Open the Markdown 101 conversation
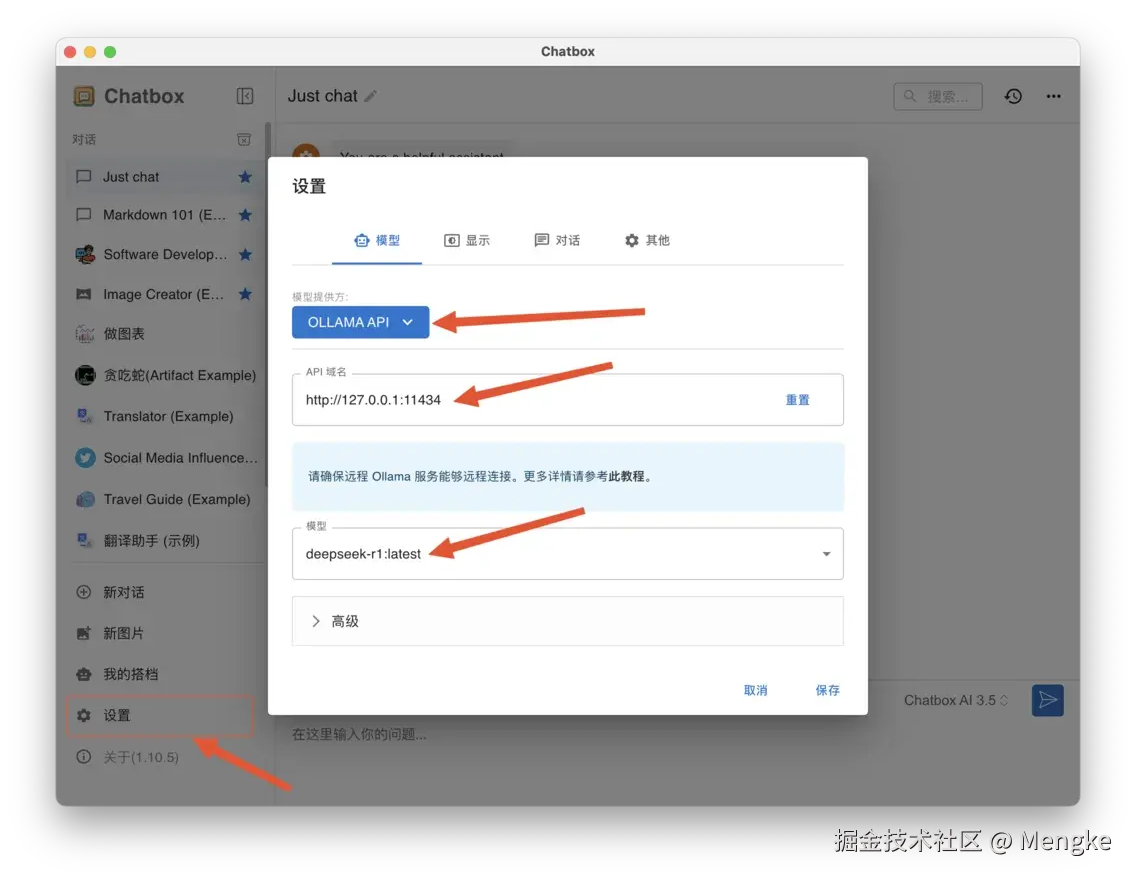1136x880 pixels. point(164,214)
